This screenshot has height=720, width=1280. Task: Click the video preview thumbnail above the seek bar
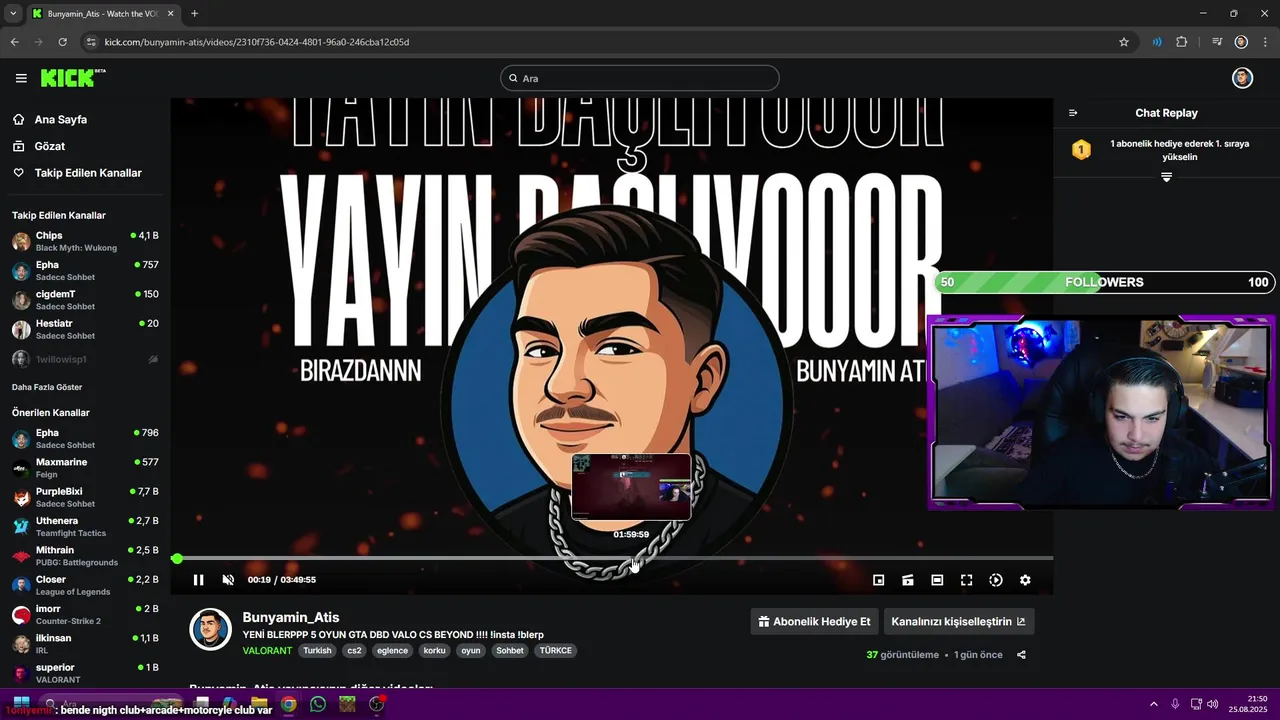coord(631,487)
